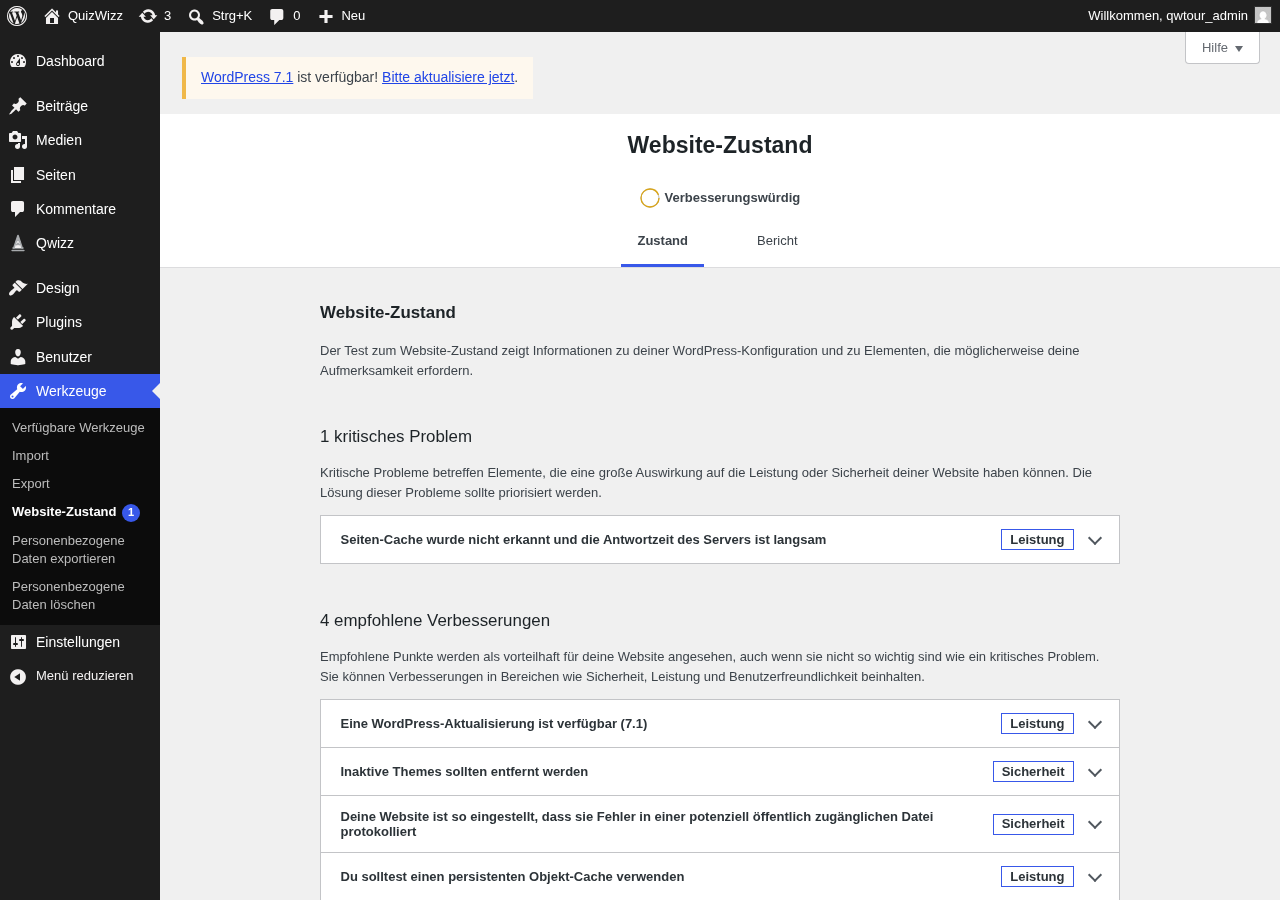Viewport: 1280px width, 900px height.
Task: Click the '1 kritisches Problem' heading
Action: (396, 437)
